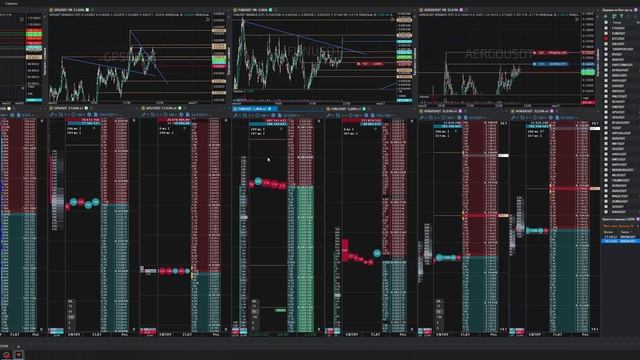Click document icon in first GPSUSDT order book toolbar
The image size is (640, 360).
tap(96, 115)
